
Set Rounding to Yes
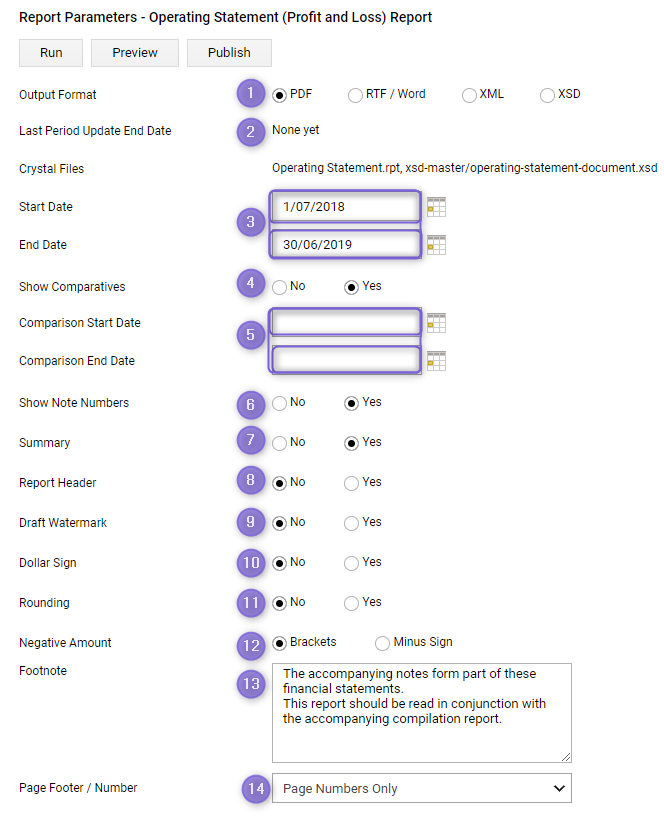351,603
